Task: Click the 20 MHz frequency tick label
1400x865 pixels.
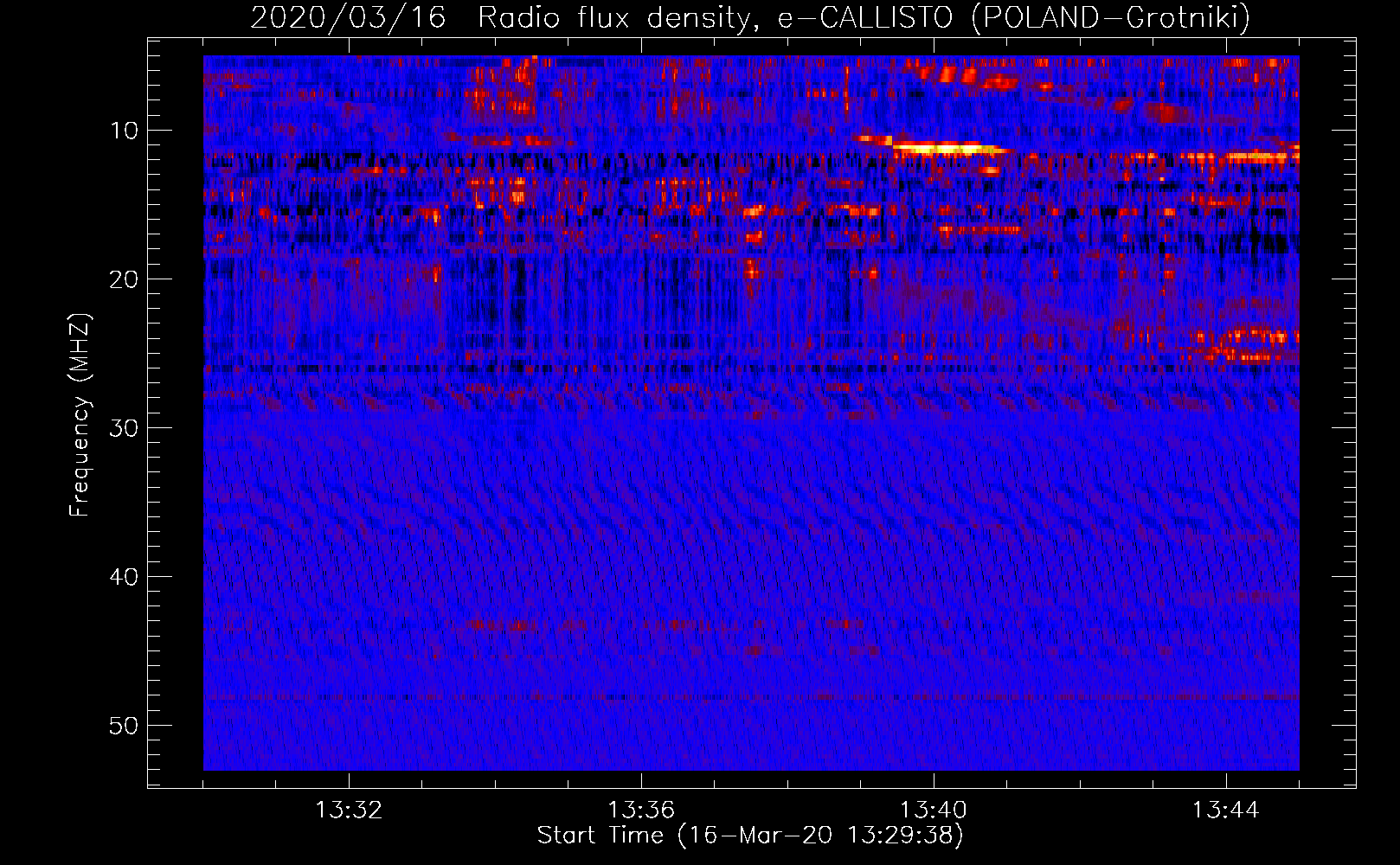Action: [124, 279]
